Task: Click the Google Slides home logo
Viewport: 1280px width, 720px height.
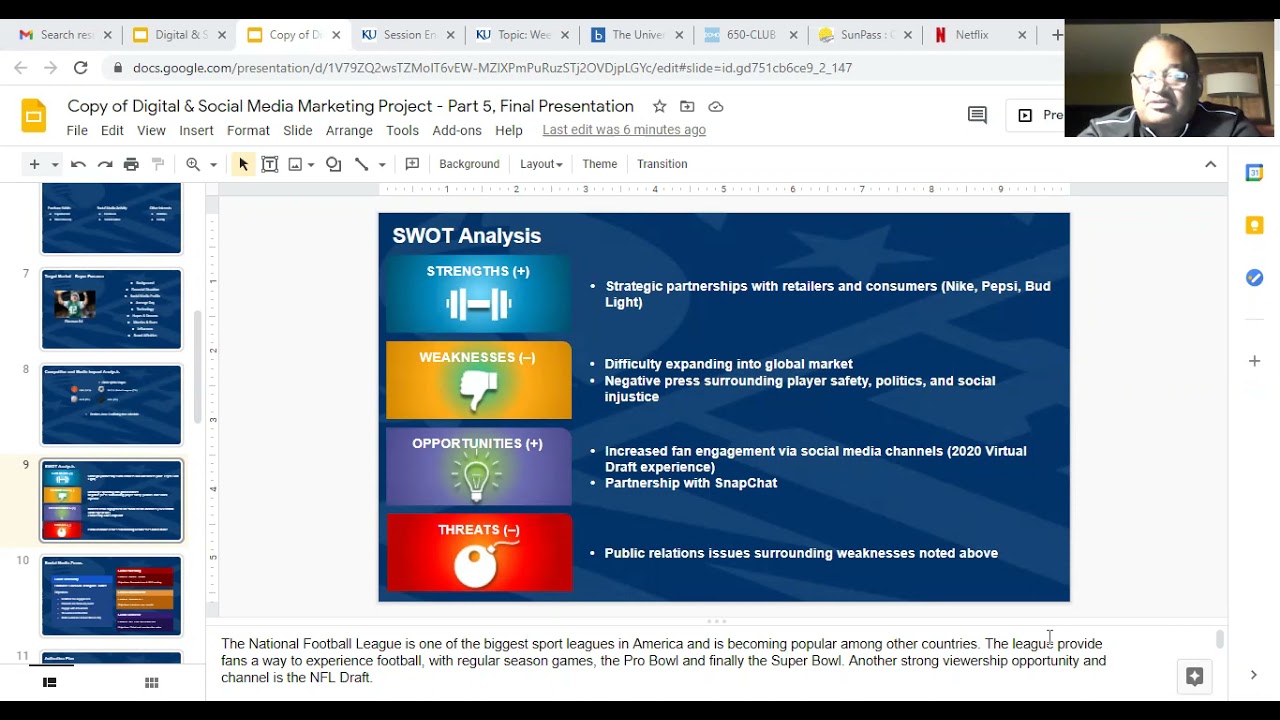Action: 34,116
